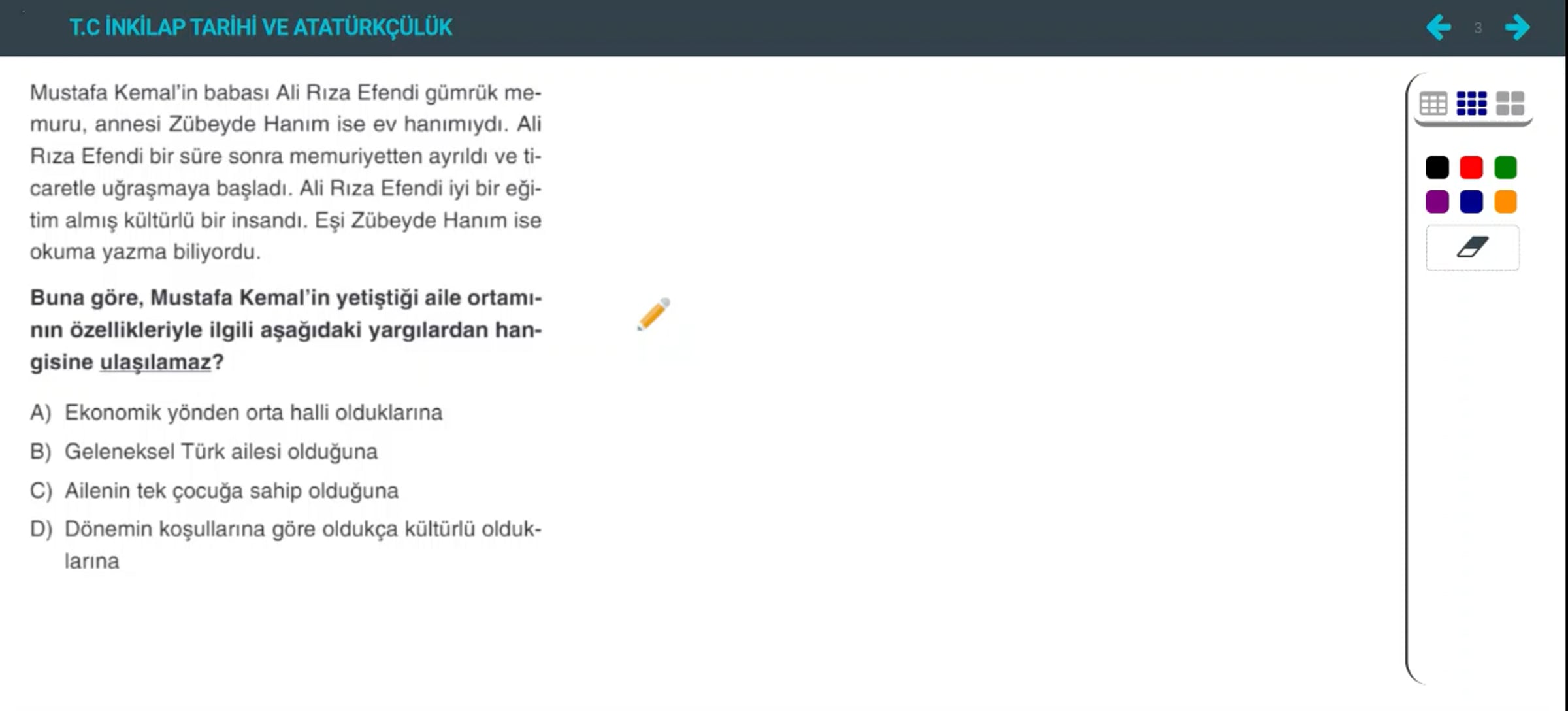Select the large four-square grid icon
This screenshot has width=1568, height=711.
(1510, 104)
